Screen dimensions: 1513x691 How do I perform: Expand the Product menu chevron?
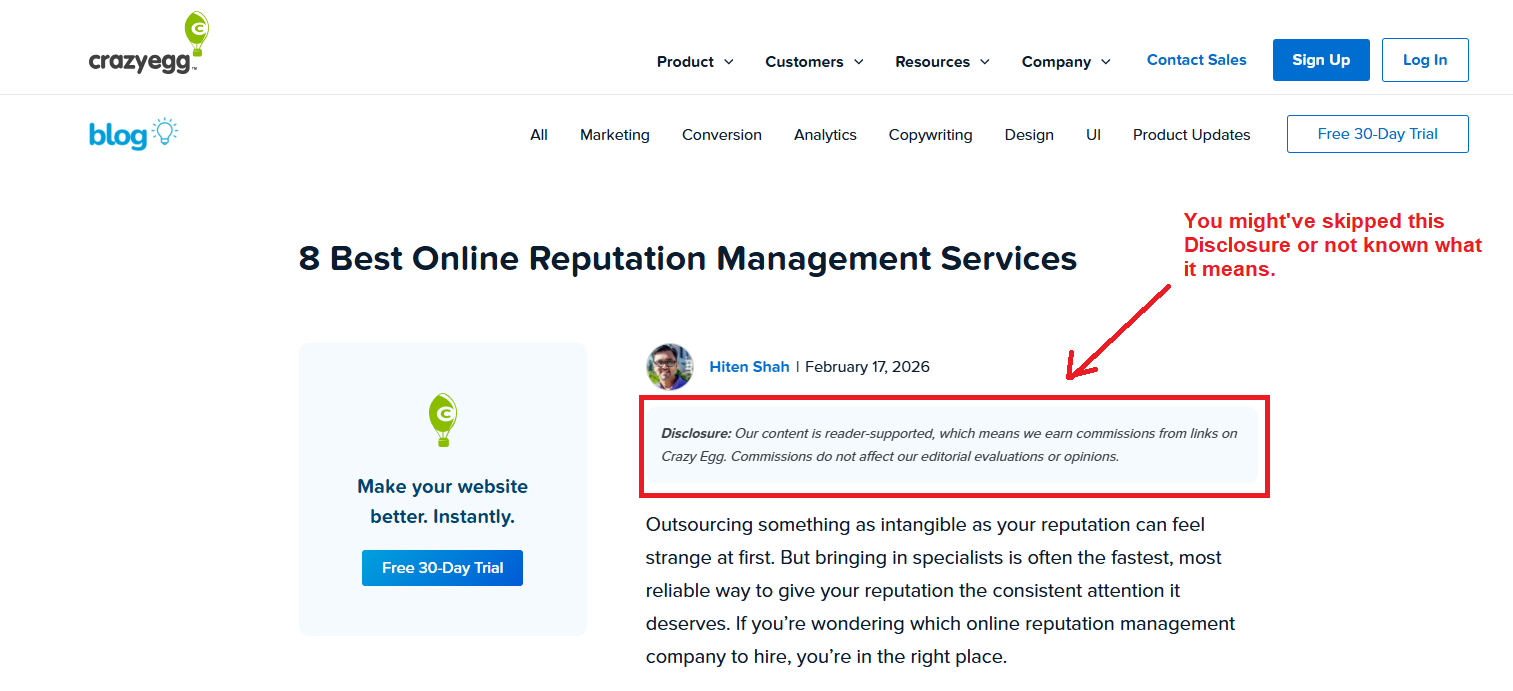(729, 62)
